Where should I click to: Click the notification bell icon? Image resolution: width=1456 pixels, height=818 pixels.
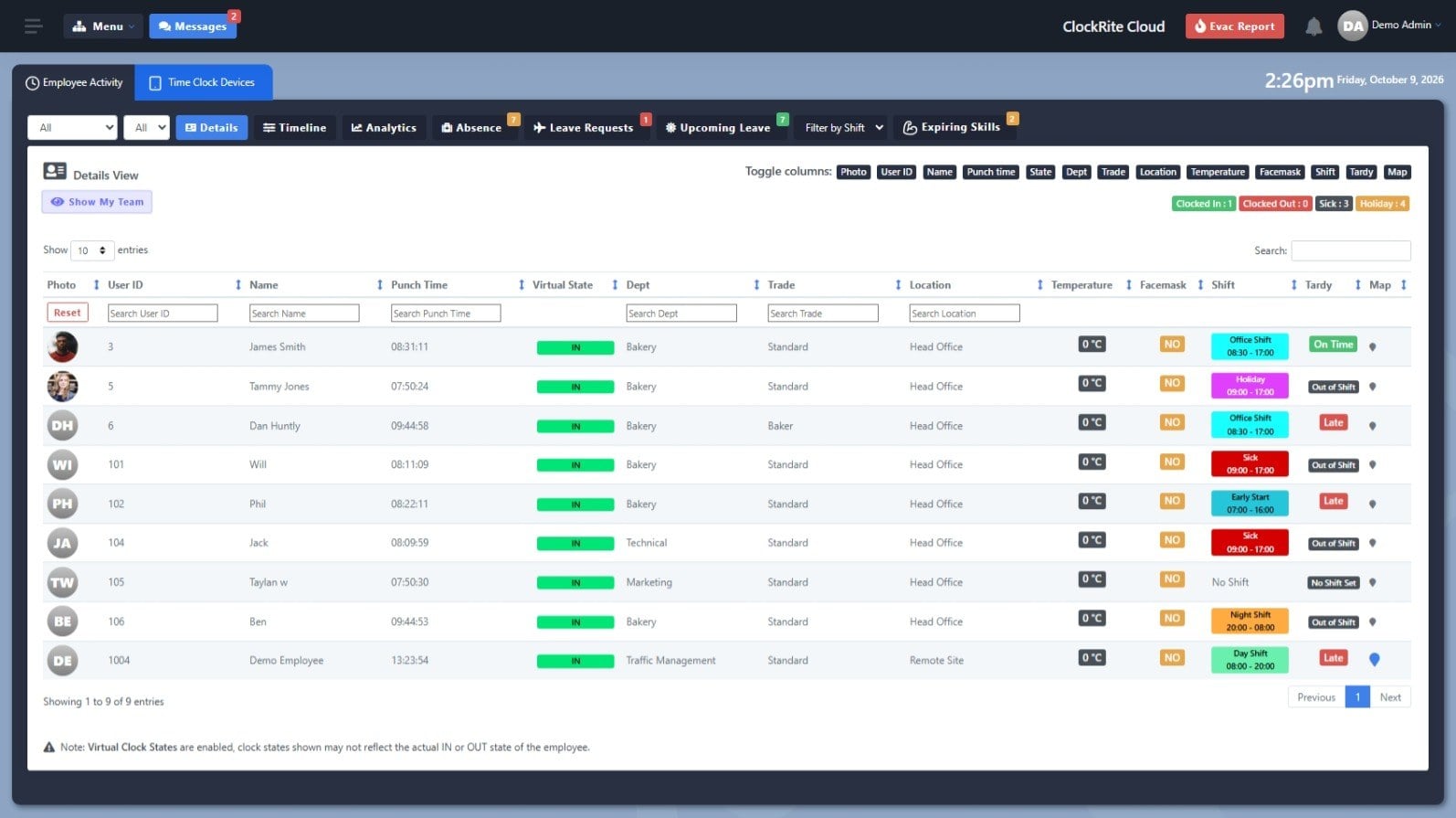pyautogui.click(x=1314, y=27)
